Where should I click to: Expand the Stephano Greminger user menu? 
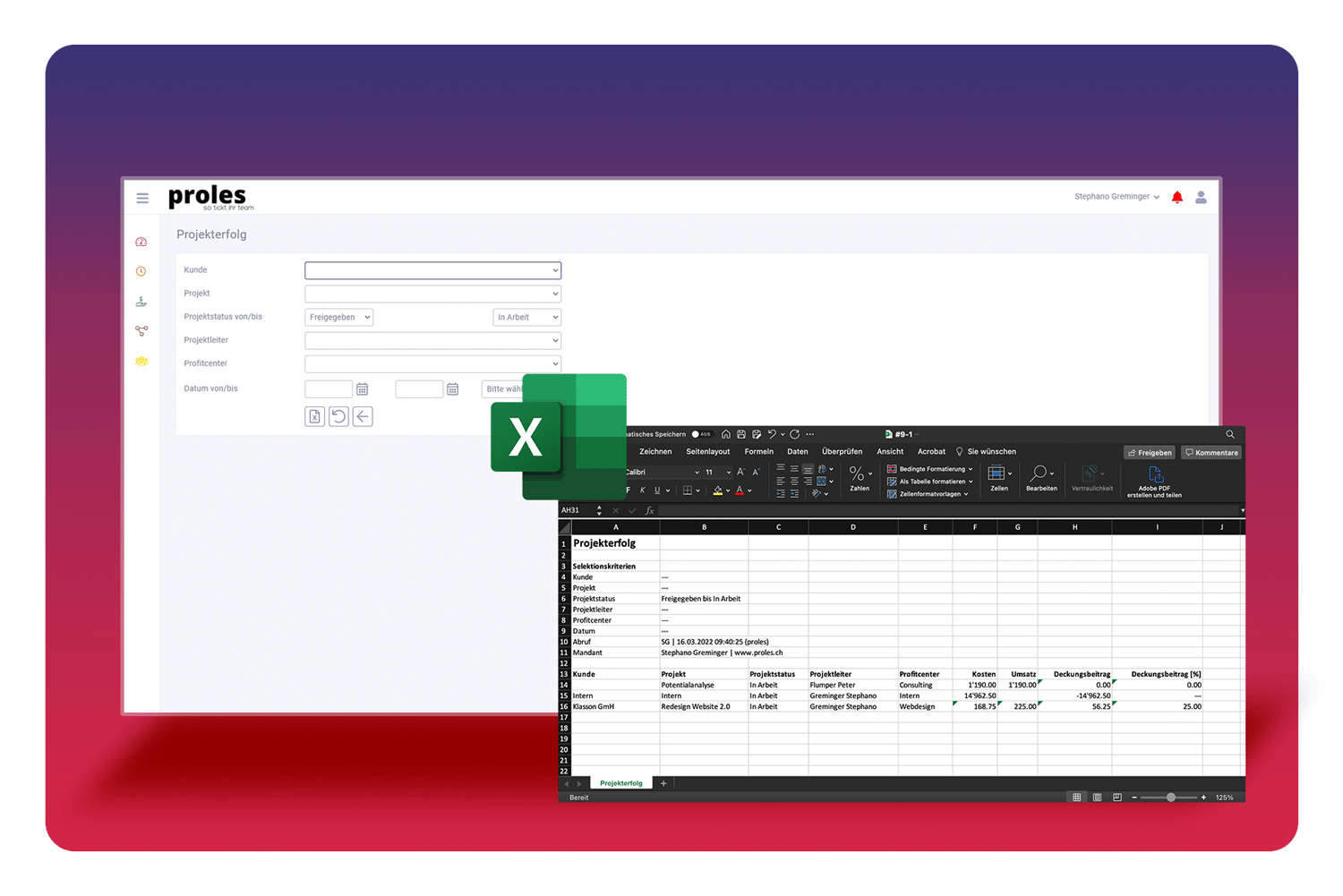(x=1116, y=197)
